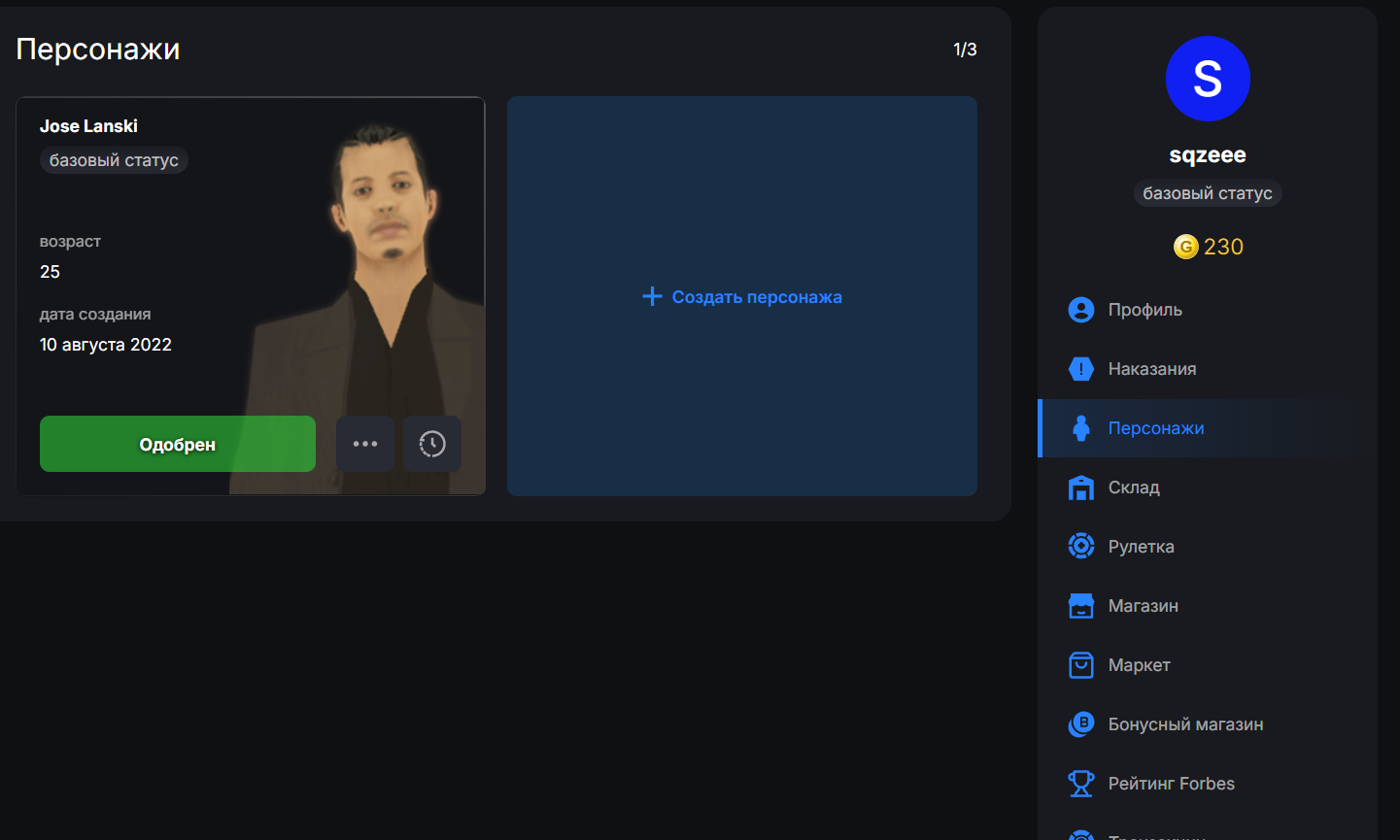The image size is (1400, 840).
Task: Click the age value 25
Action: click(50, 272)
